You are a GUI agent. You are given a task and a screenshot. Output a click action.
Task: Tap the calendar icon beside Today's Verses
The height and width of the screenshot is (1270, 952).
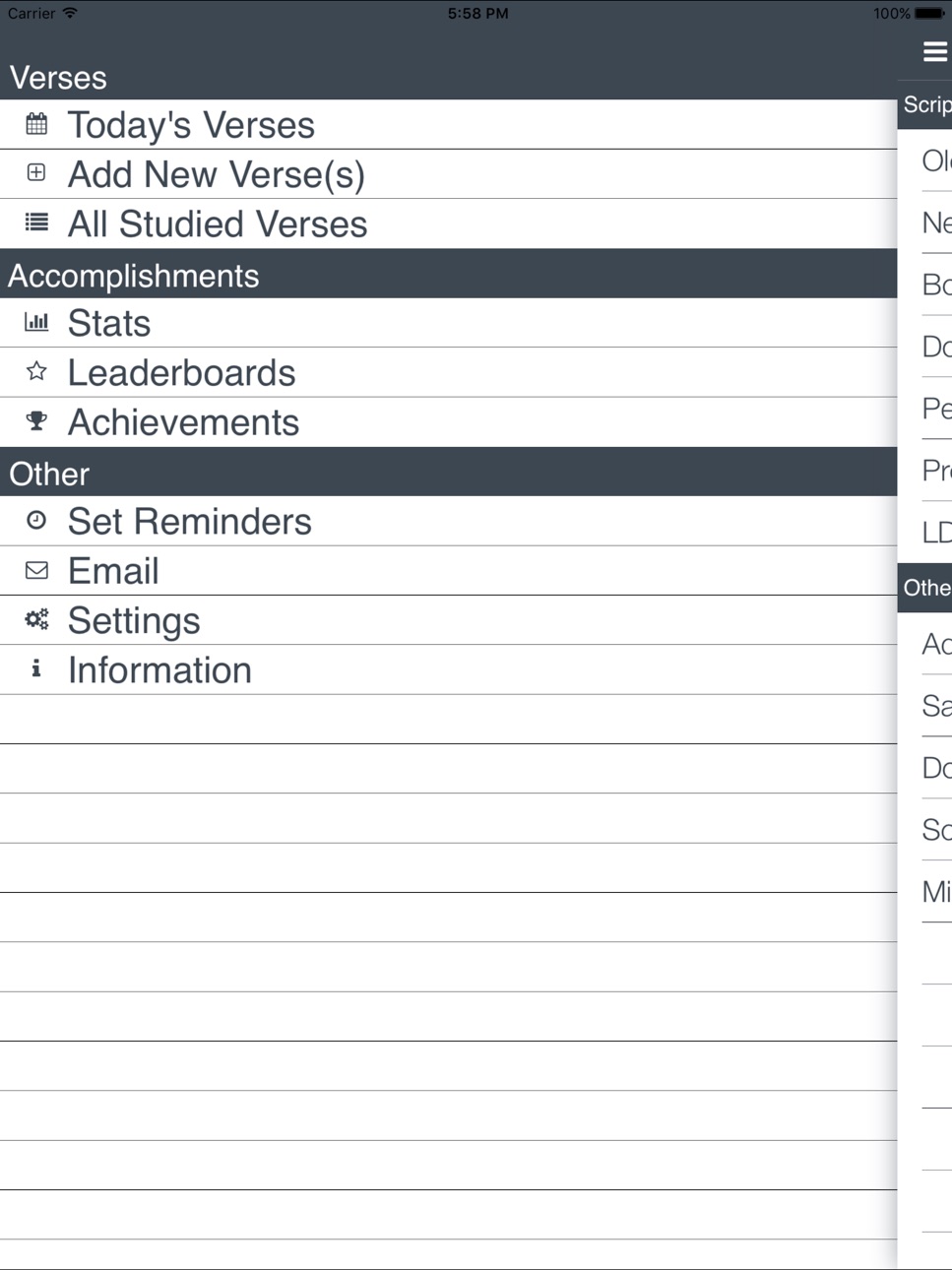coord(36,124)
